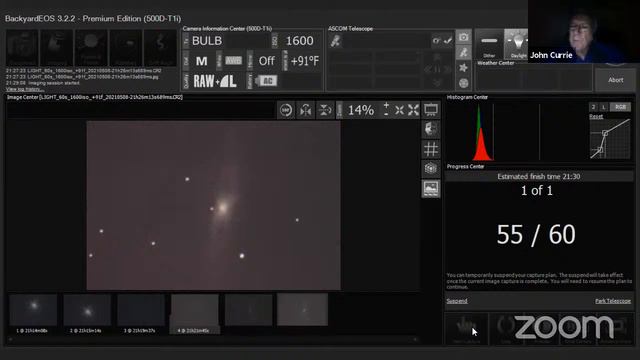Connect the ASCOM telescope via telescope icon
Viewport: 640px width, 360px height.
[x=336, y=41]
